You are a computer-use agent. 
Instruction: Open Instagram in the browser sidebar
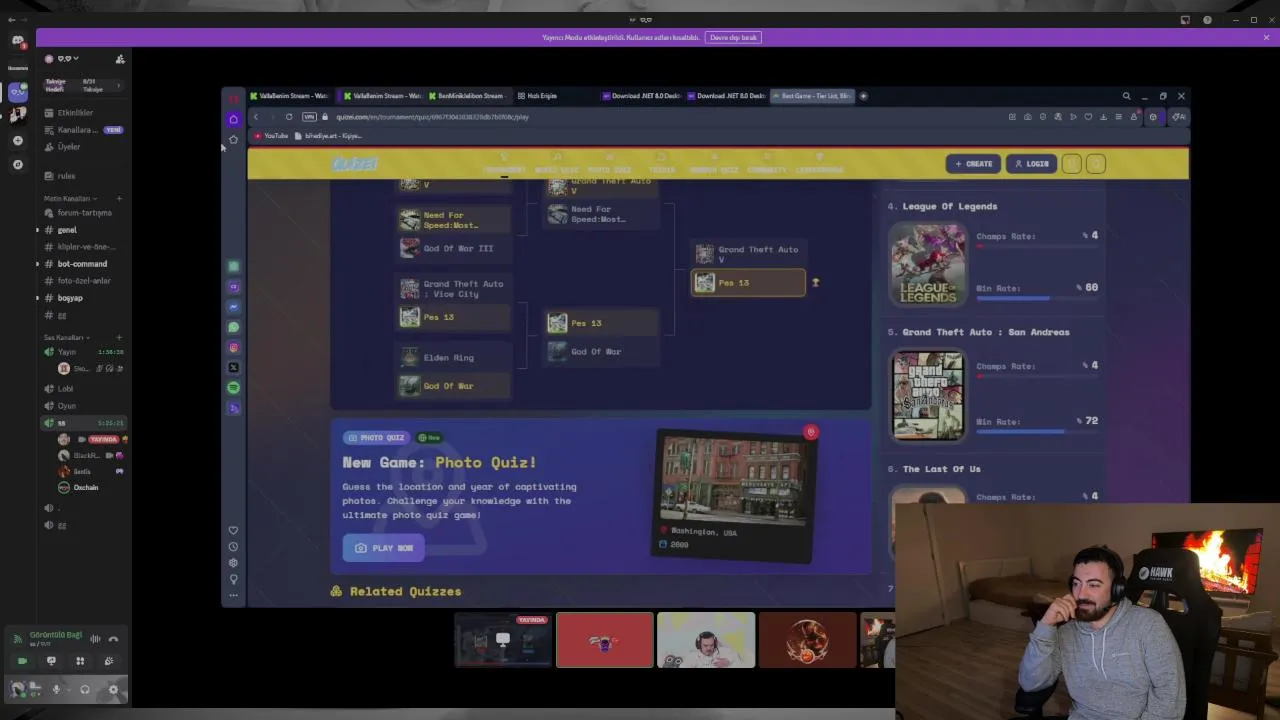[x=233, y=348]
